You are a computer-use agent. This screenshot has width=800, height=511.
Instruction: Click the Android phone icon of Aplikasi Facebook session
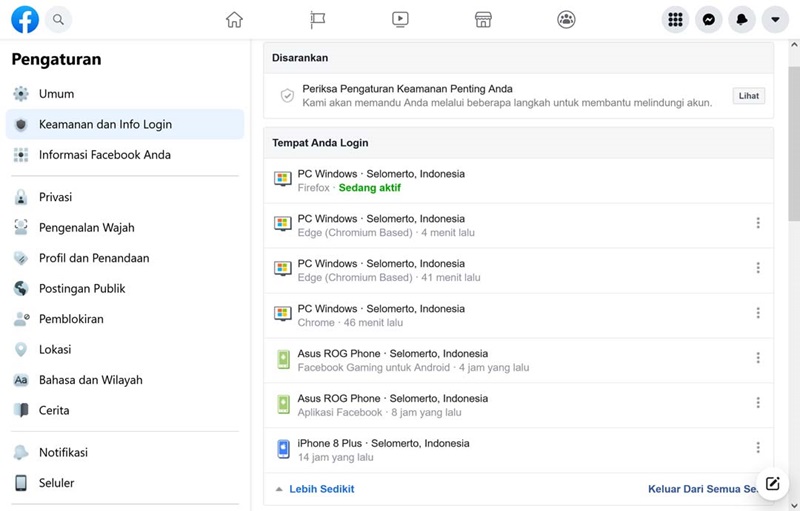283,404
